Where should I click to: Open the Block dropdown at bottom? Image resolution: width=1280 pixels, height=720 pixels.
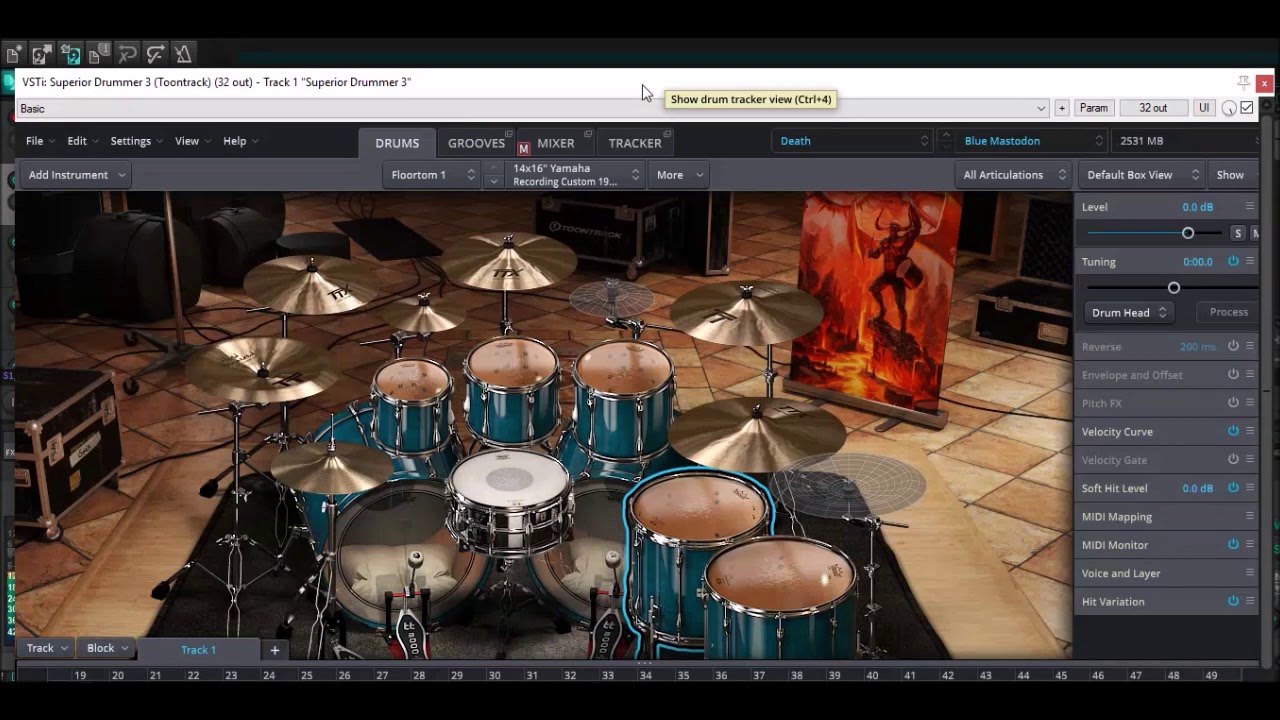coord(108,648)
